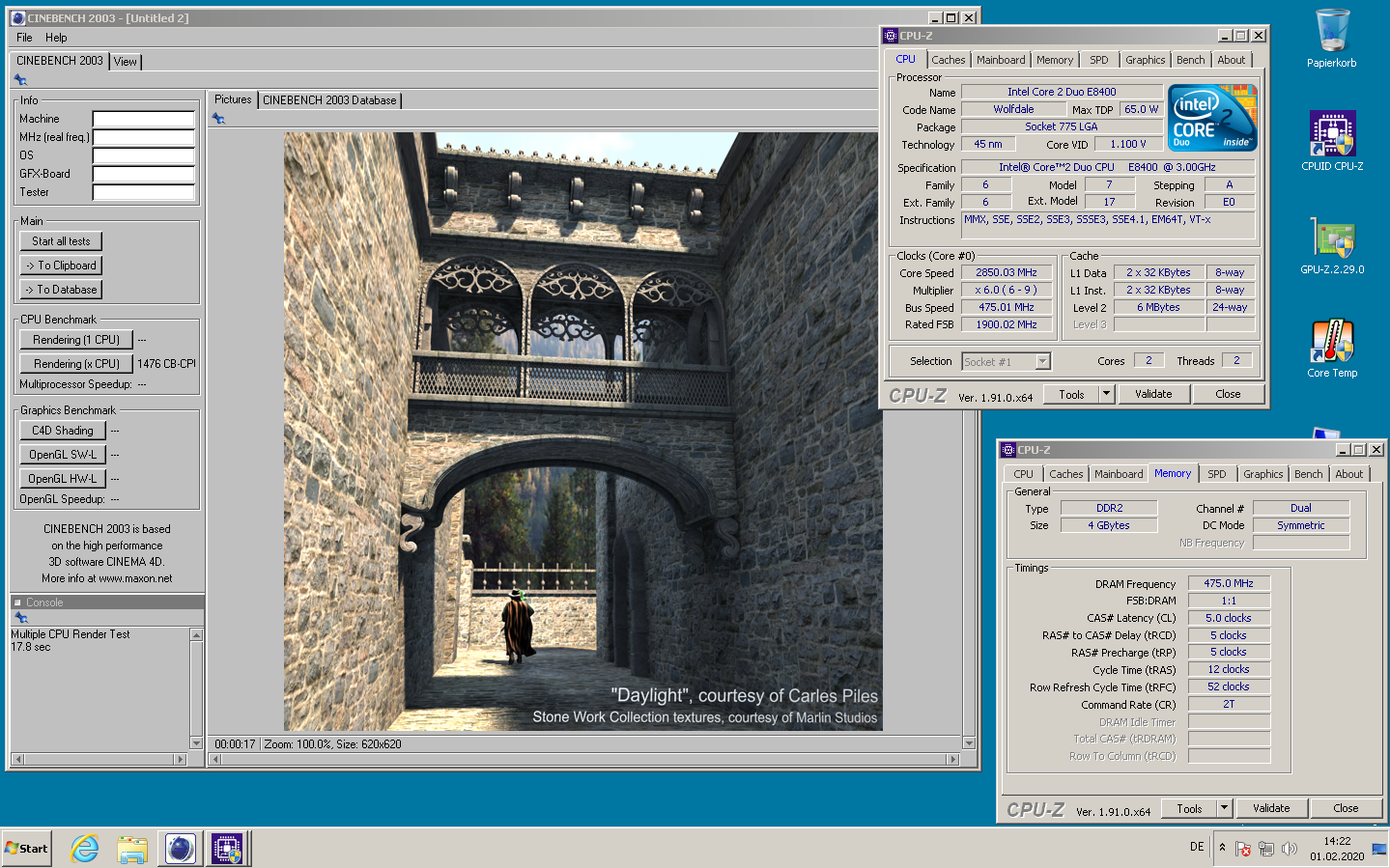Open Graphics tab in upper CPU-Z window
The width and height of the screenshot is (1390, 868).
(x=1146, y=60)
